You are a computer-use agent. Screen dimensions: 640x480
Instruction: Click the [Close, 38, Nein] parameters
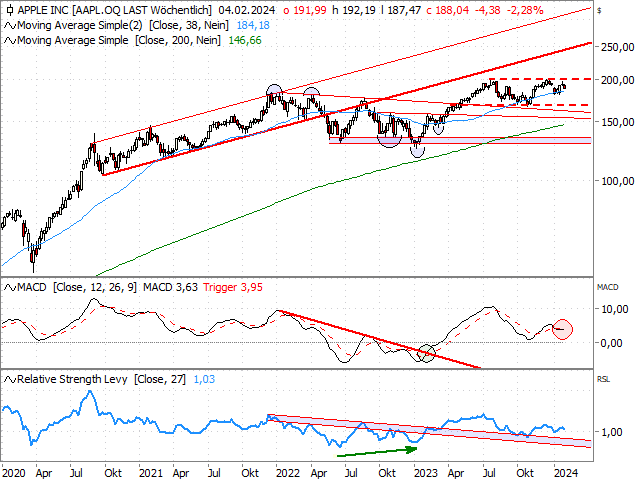click(189, 25)
